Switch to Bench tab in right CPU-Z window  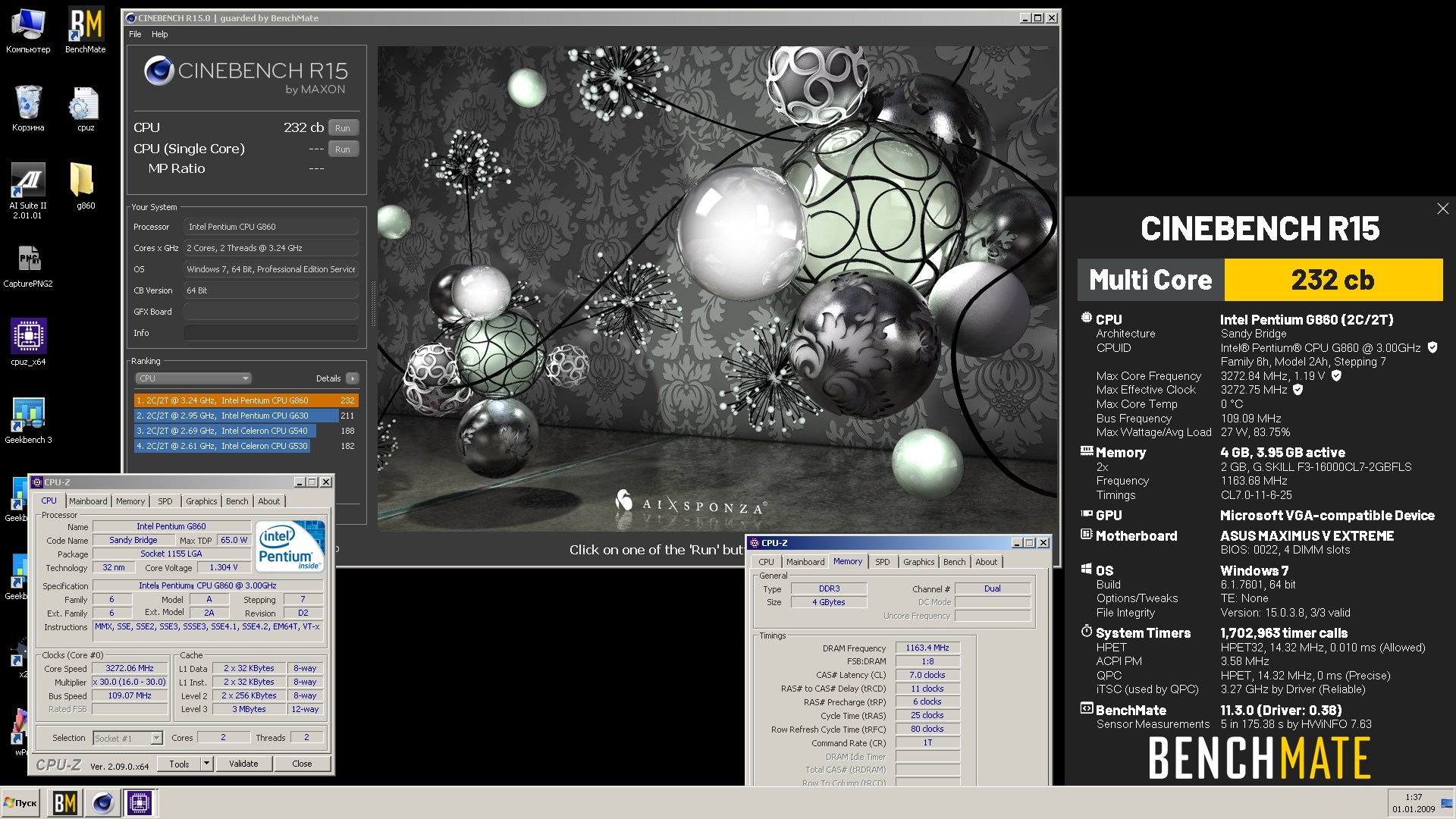955,562
